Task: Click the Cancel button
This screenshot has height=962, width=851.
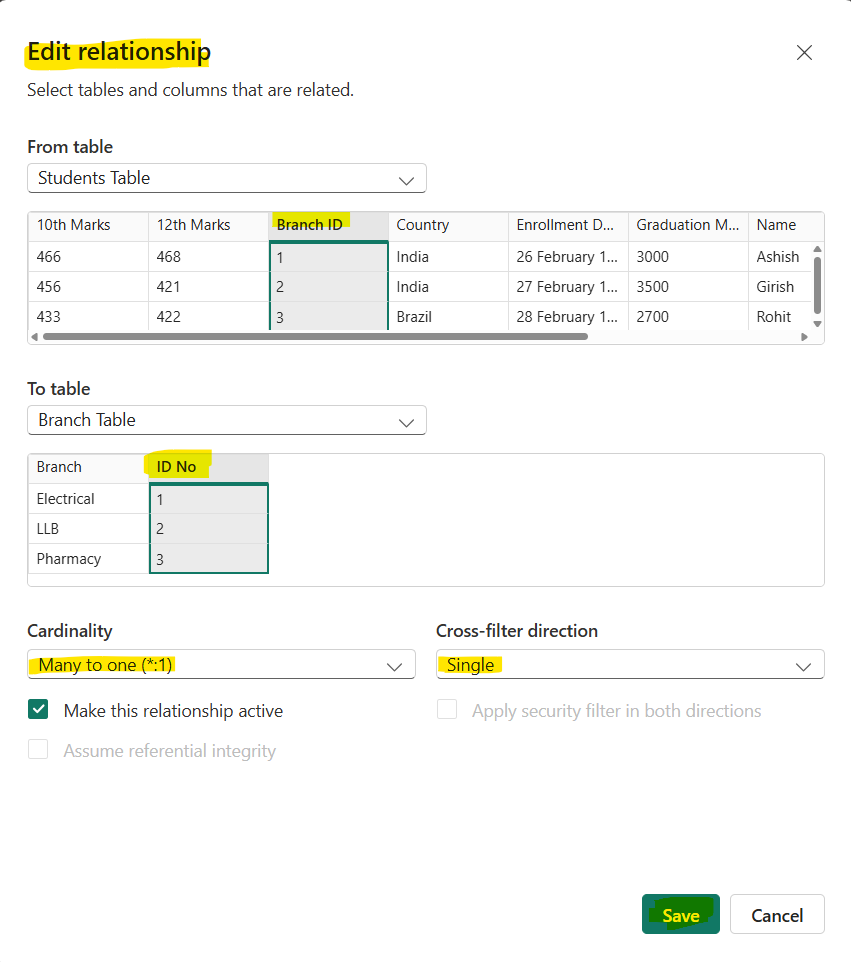Action: [777, 914]
